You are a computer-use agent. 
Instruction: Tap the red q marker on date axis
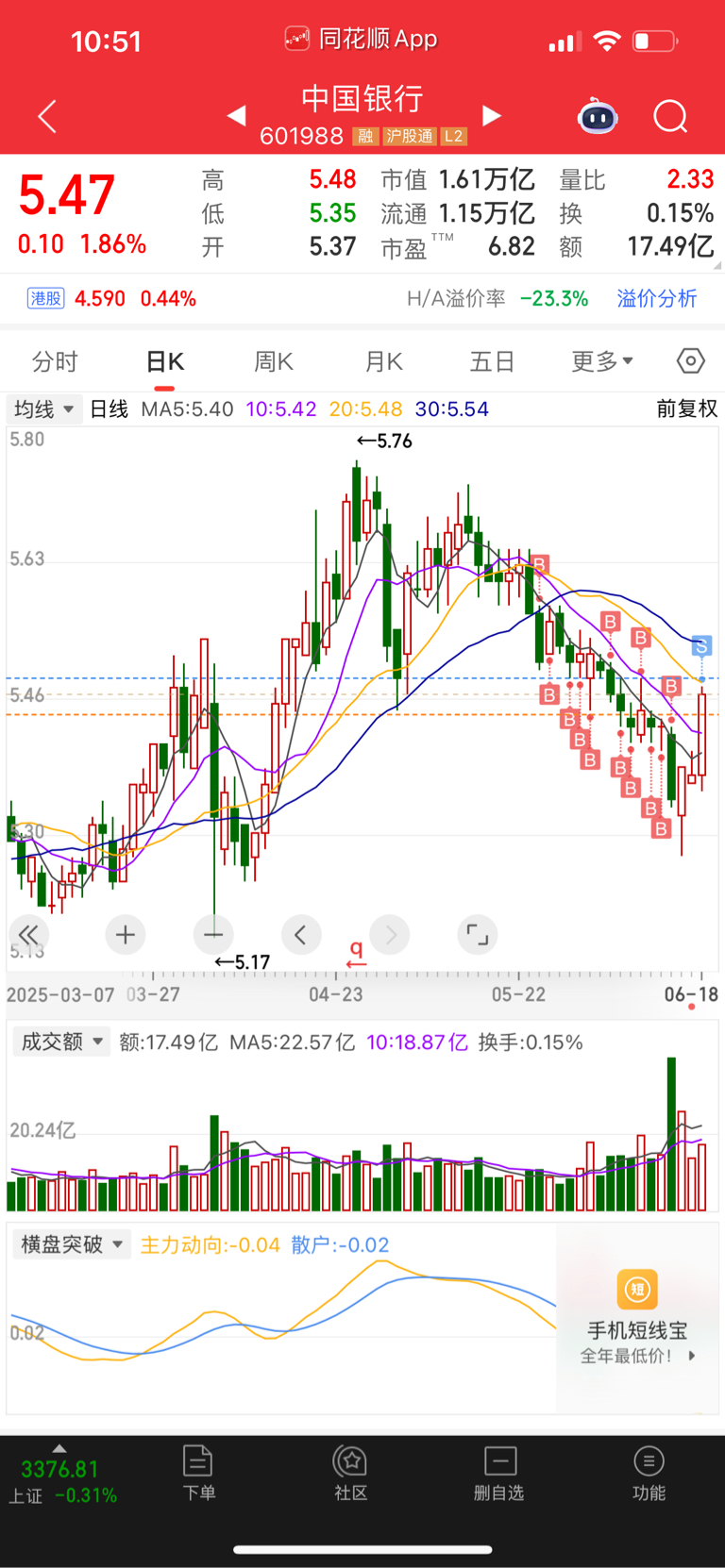point(356,953)
